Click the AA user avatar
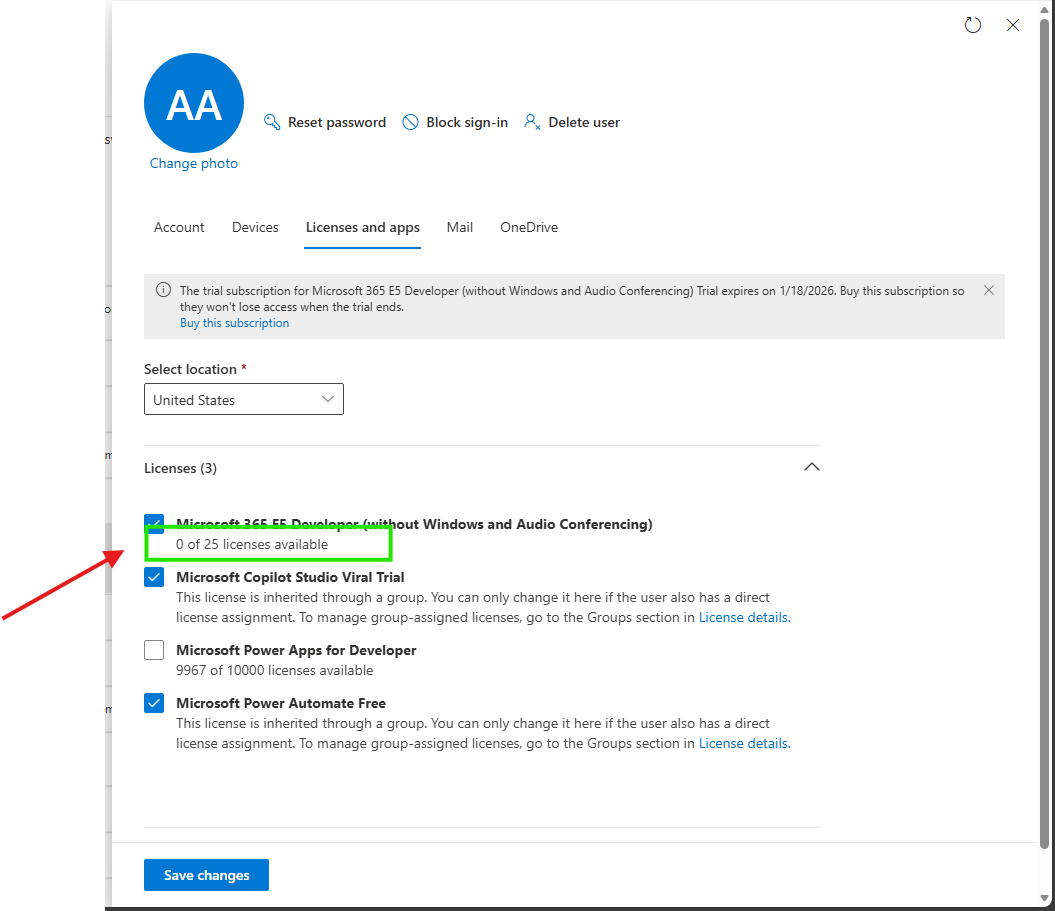The width and height of the screenshot is (1055, 911). click(x=194, y=103)
